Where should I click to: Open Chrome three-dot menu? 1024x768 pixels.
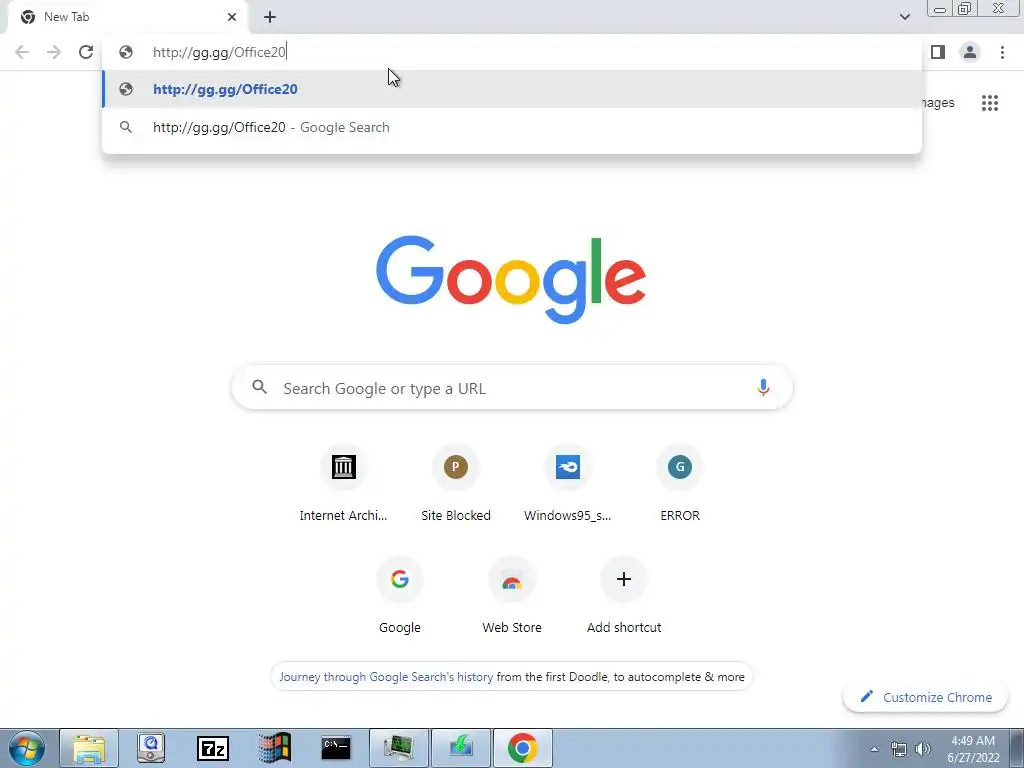click(x=1002, y=52)
